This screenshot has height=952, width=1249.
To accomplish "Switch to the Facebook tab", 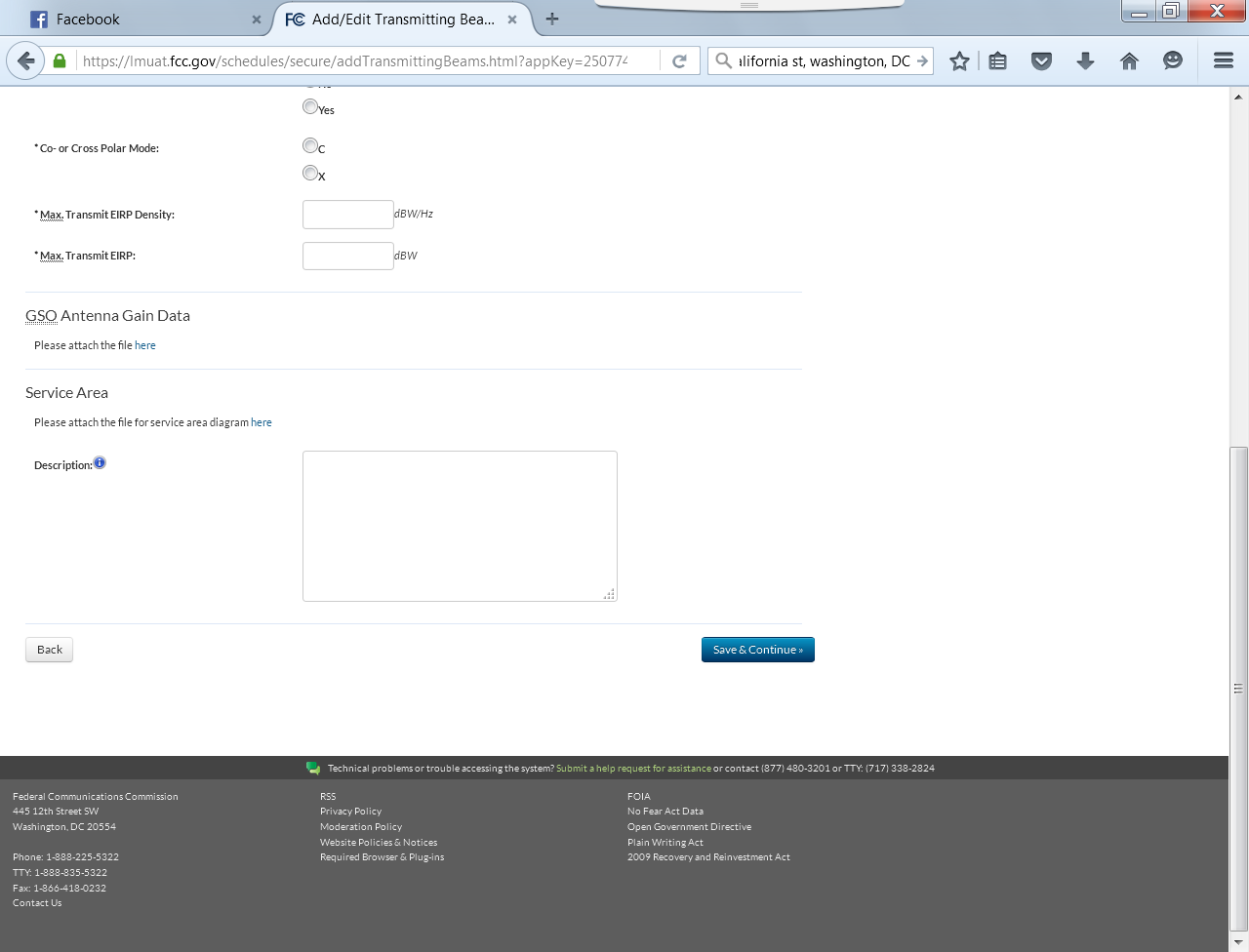I will pyautogui.click(x=143, y=19).
